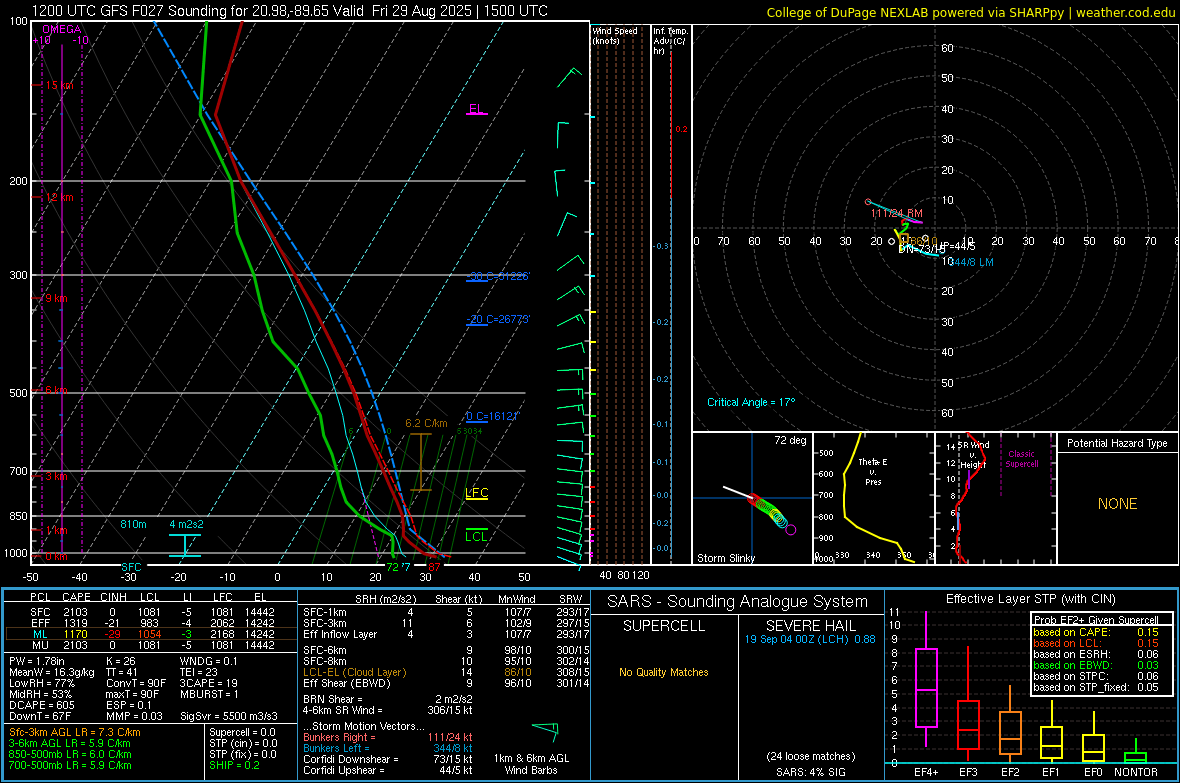The image size is (1180, 783).
Task: Click the 4 m2s2 helicity label
Action: 186,524
